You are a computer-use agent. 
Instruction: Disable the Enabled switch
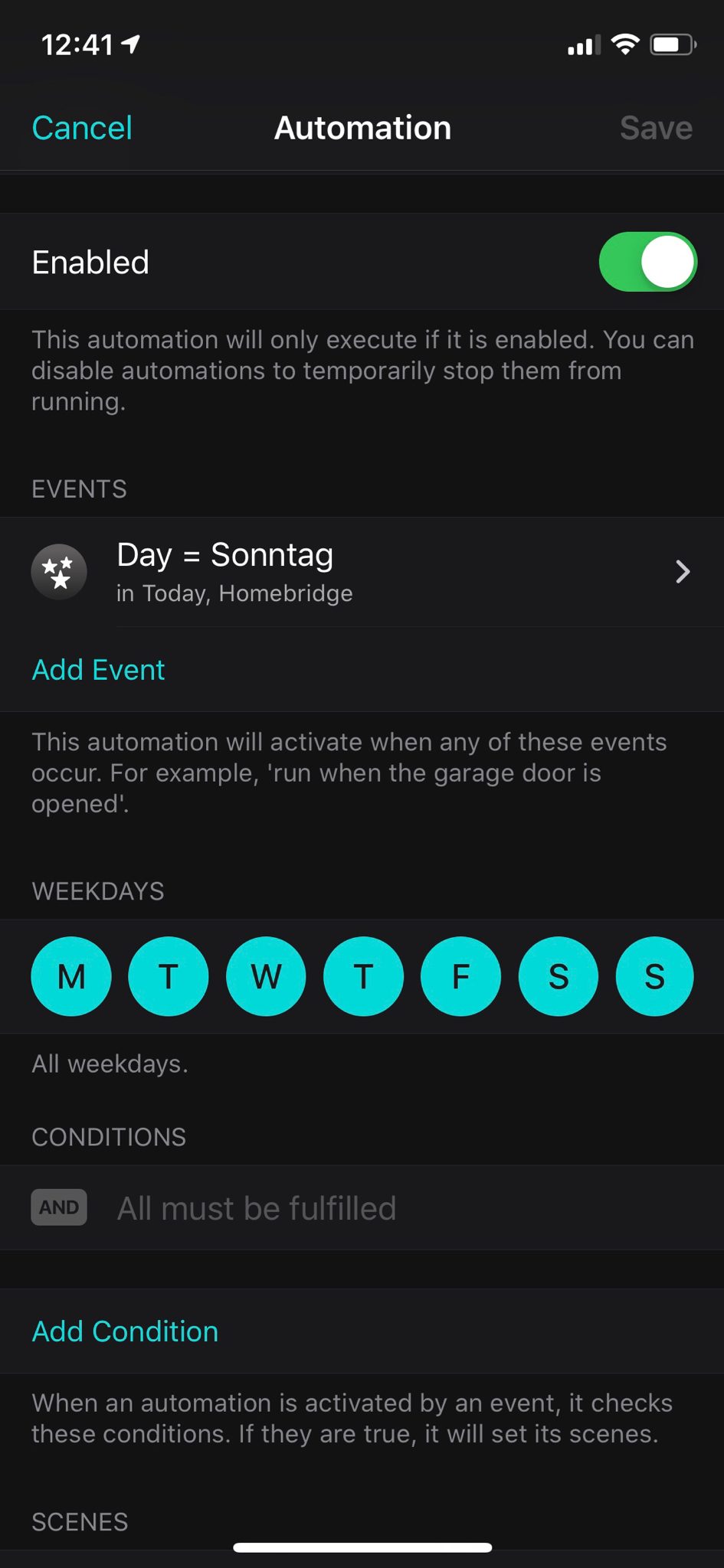point(647,262)
